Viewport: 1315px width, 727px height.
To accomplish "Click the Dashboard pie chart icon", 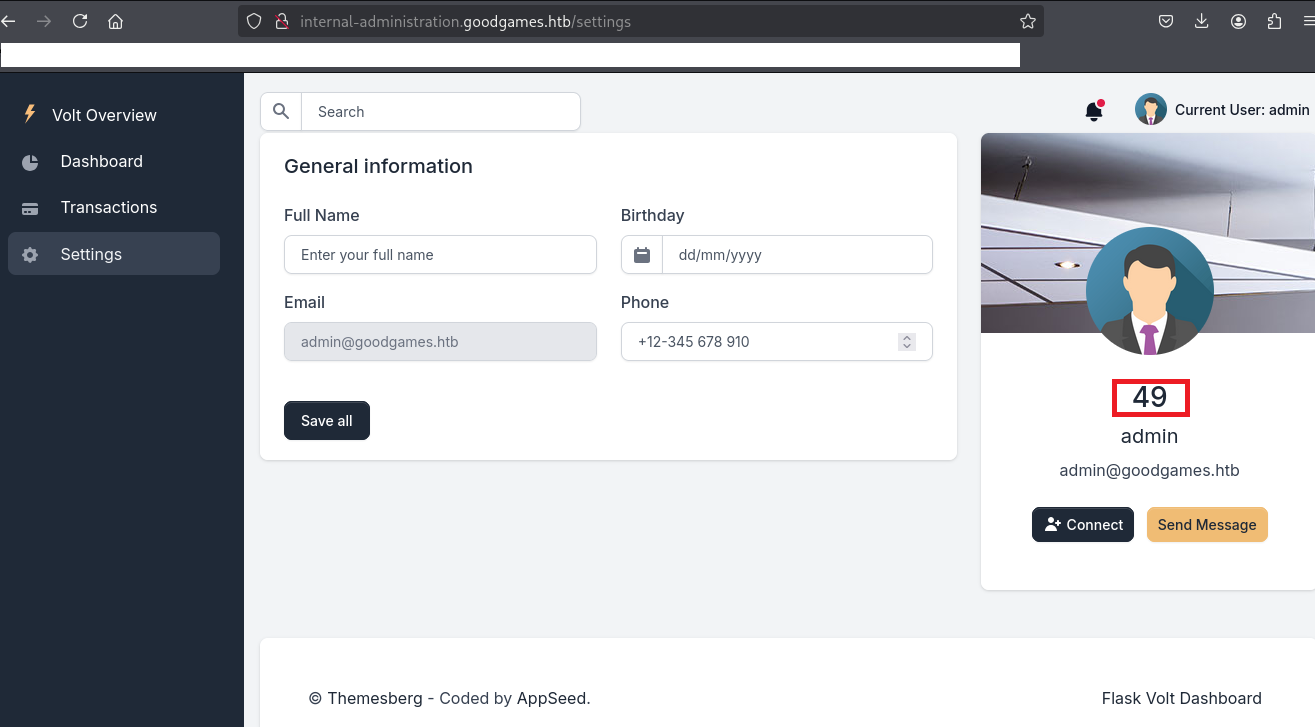I will coord(30,162).
